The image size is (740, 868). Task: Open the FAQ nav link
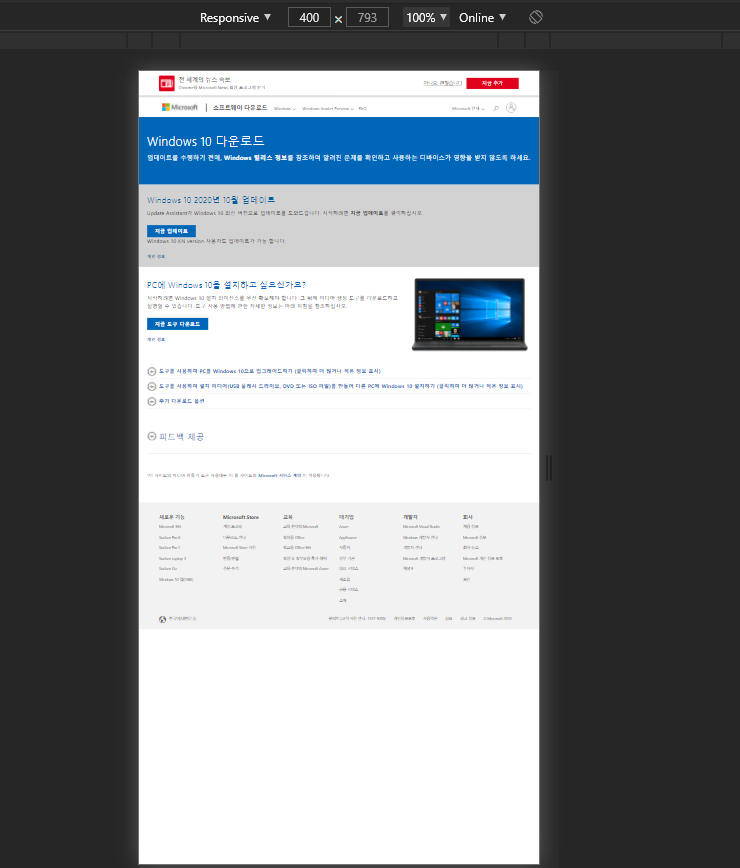tap(363, 108)
